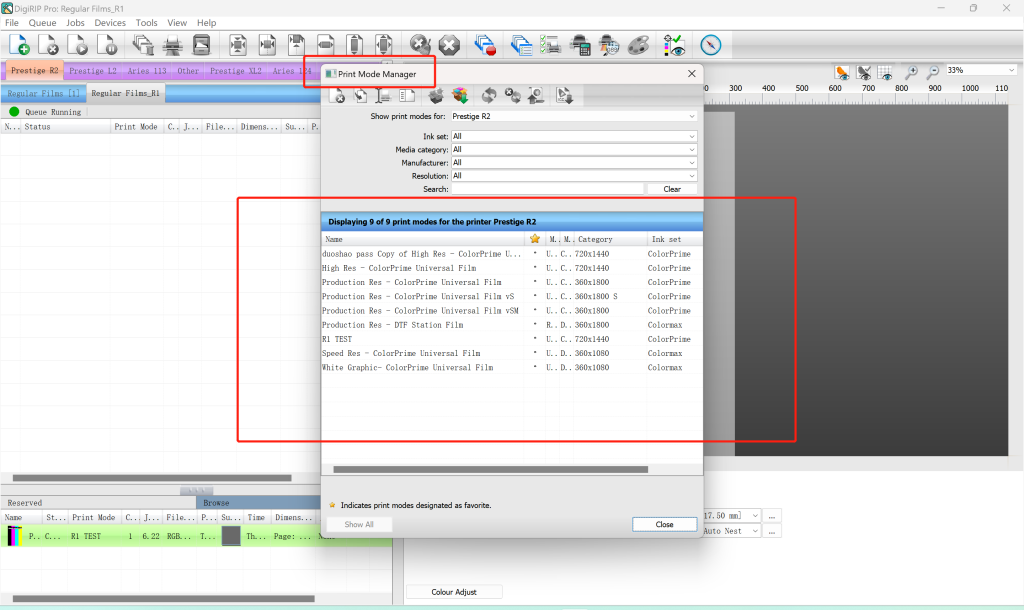Click the refresh arrows icon in dialog
Image resolution: width=1024 pixels, height=610 pixels.
[x=489, y=96]
